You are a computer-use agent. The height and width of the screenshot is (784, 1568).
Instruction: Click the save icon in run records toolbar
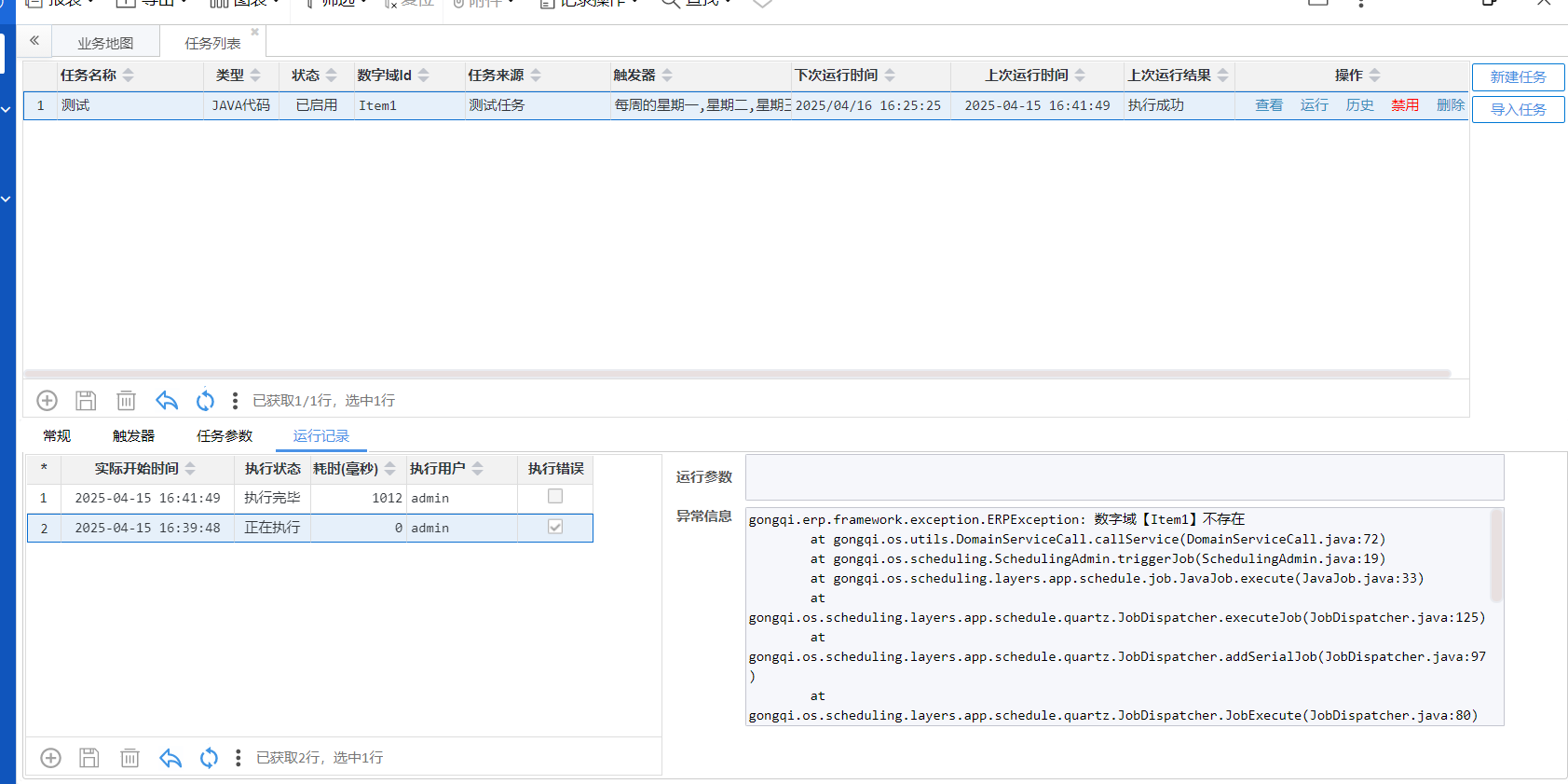coord(89,758)
